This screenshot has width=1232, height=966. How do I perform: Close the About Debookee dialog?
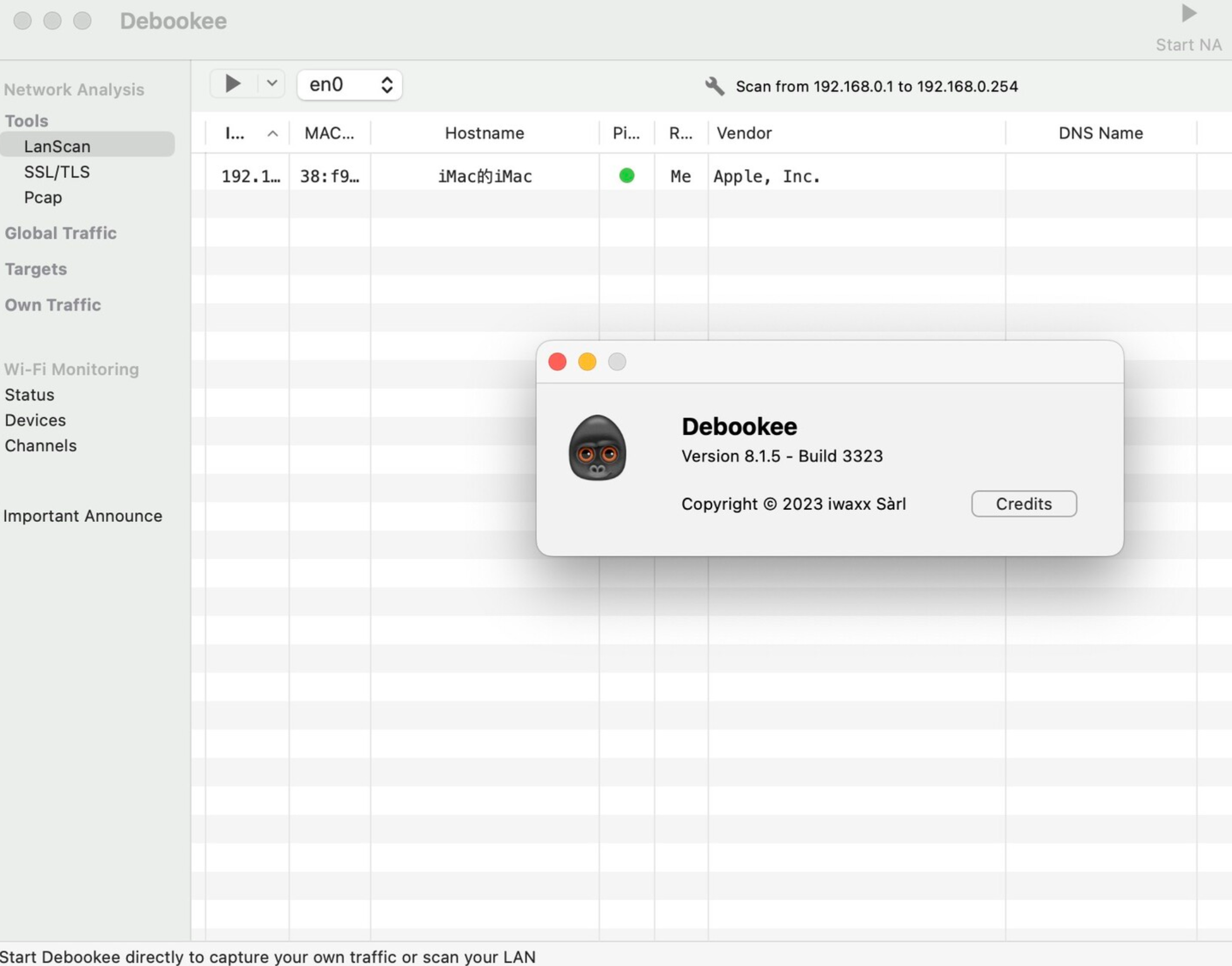557,362
